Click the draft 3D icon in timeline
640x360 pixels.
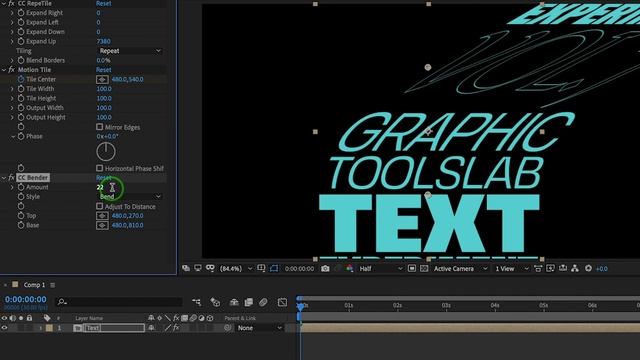[x=215, y=302]
